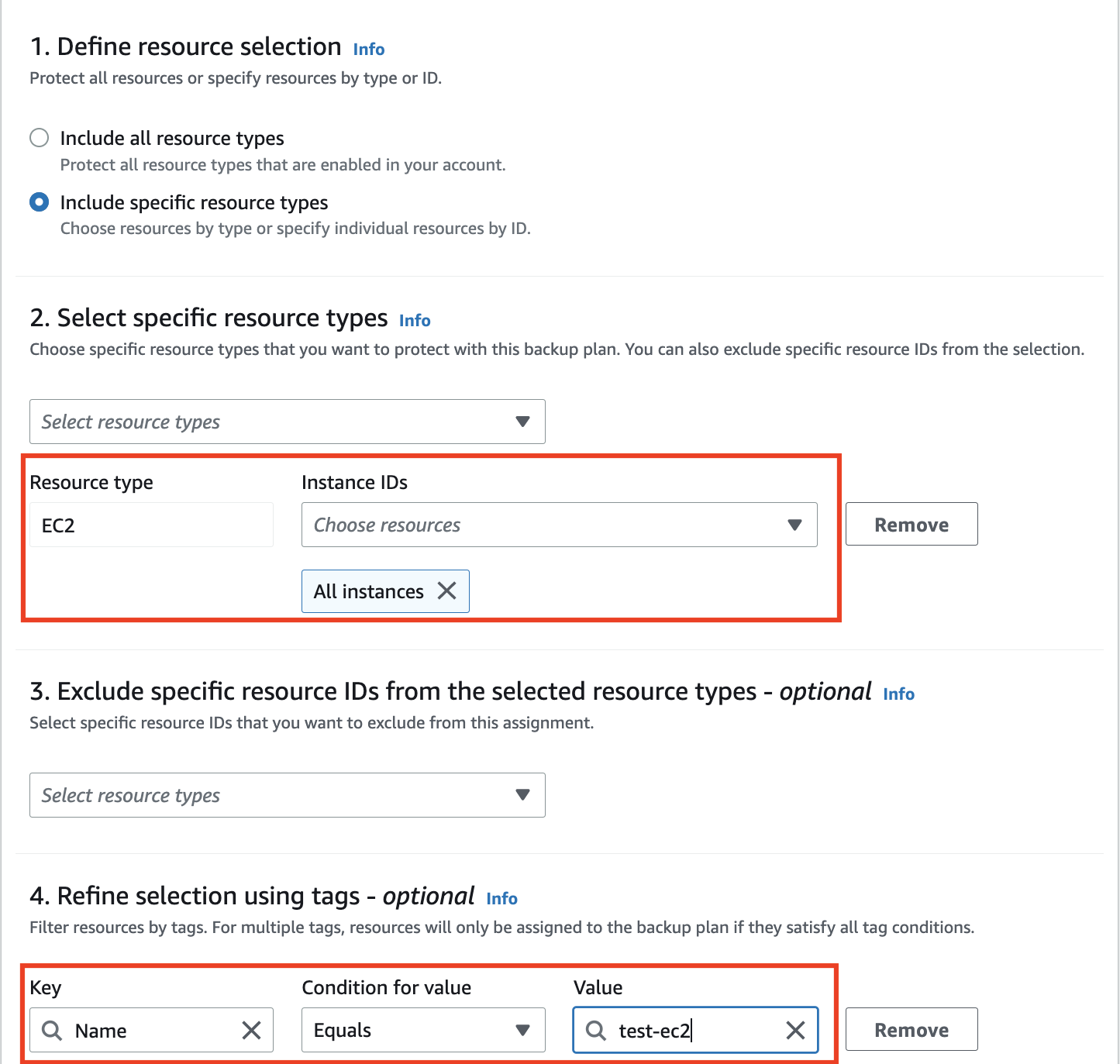Click the arrow of section 2 resource types dropdown
Viewport: 1120px width, 1064px height.
point(522,422)
